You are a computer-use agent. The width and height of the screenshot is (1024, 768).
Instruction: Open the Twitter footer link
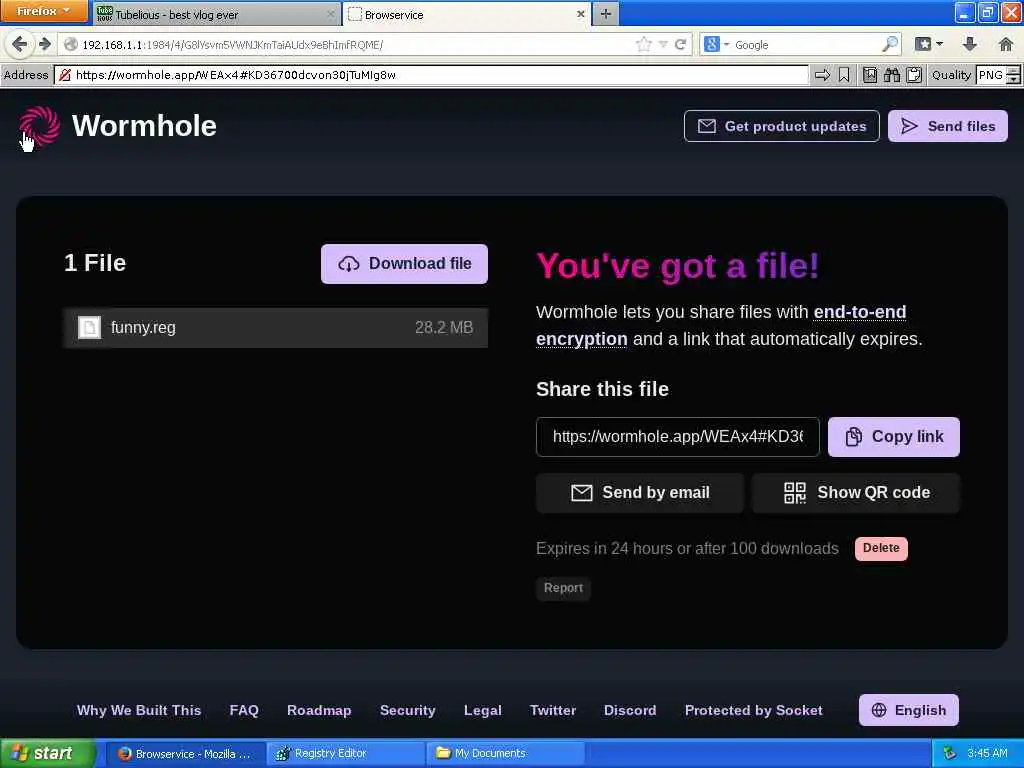tap(552, 711)
